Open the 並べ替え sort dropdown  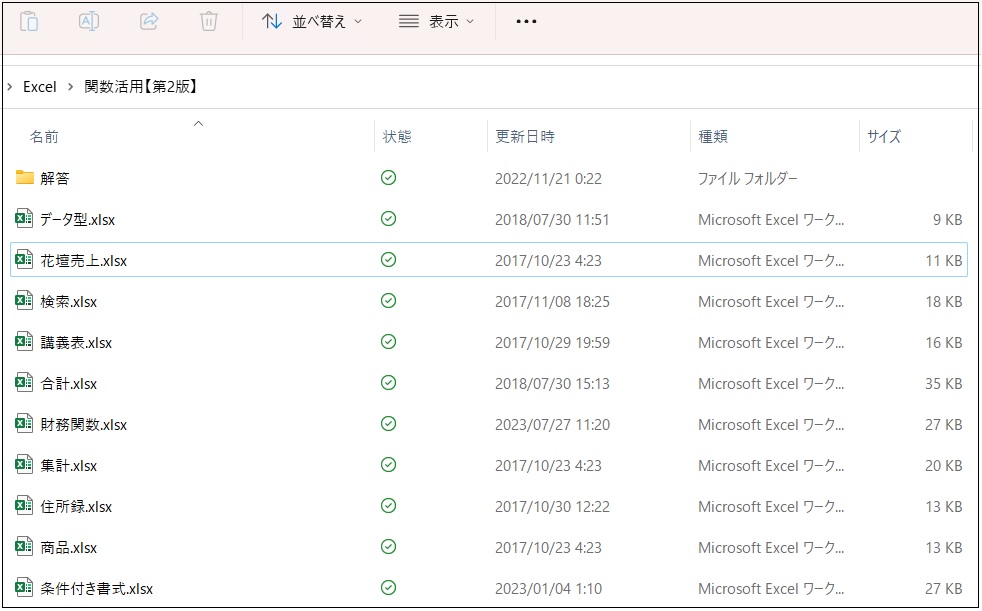pos(312,21)
